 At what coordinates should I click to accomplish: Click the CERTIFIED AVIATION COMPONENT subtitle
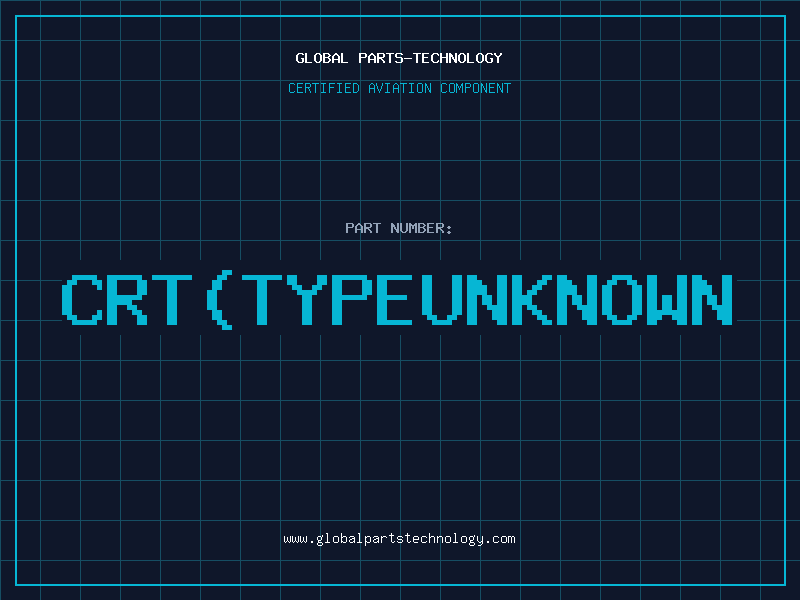tap(399, 88)
